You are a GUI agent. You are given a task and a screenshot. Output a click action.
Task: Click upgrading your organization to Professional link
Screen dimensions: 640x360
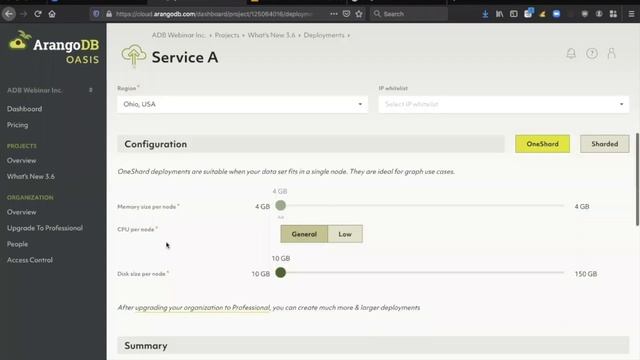tap(202, 307)
